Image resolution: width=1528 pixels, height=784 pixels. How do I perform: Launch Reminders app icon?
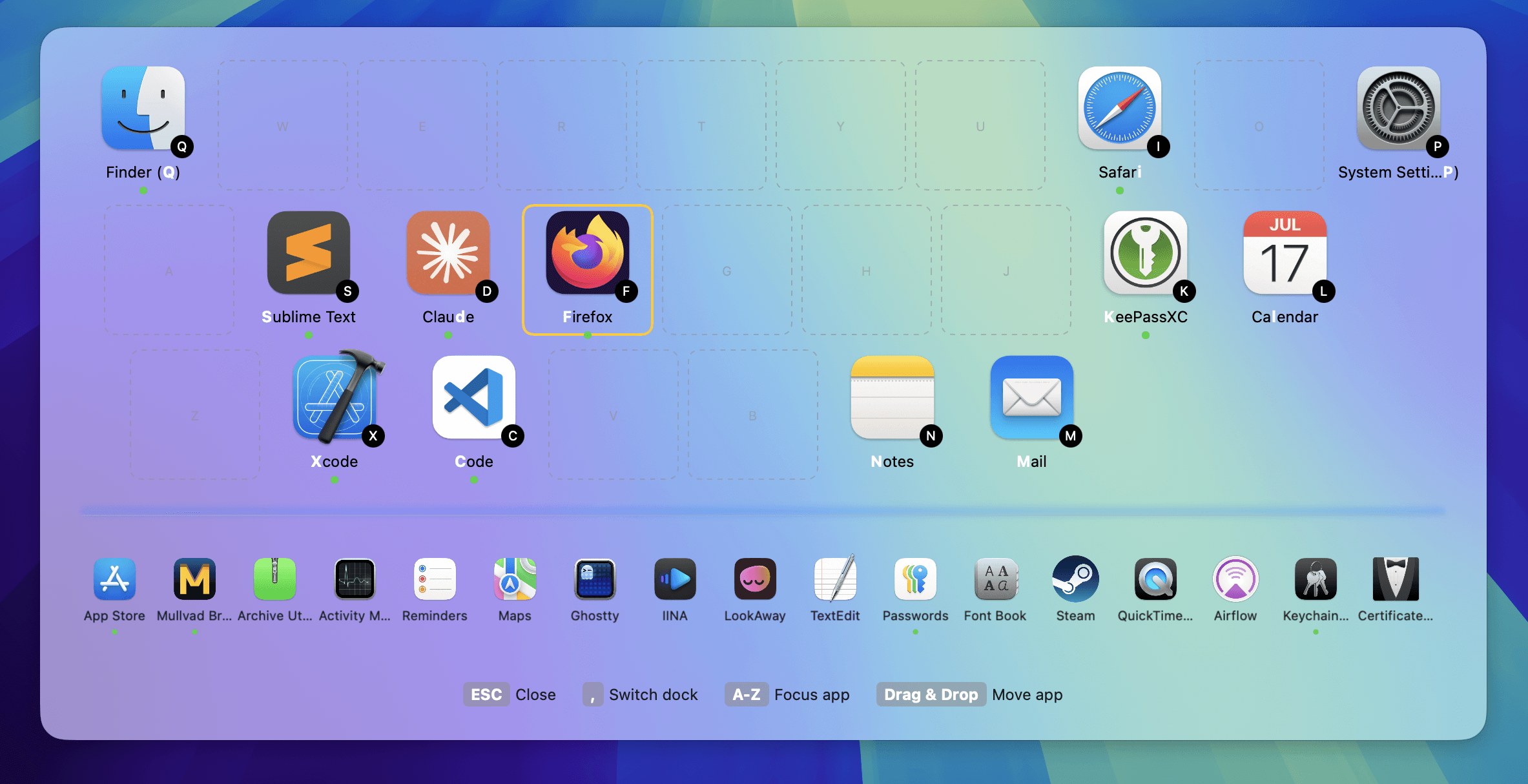point(435,579)
